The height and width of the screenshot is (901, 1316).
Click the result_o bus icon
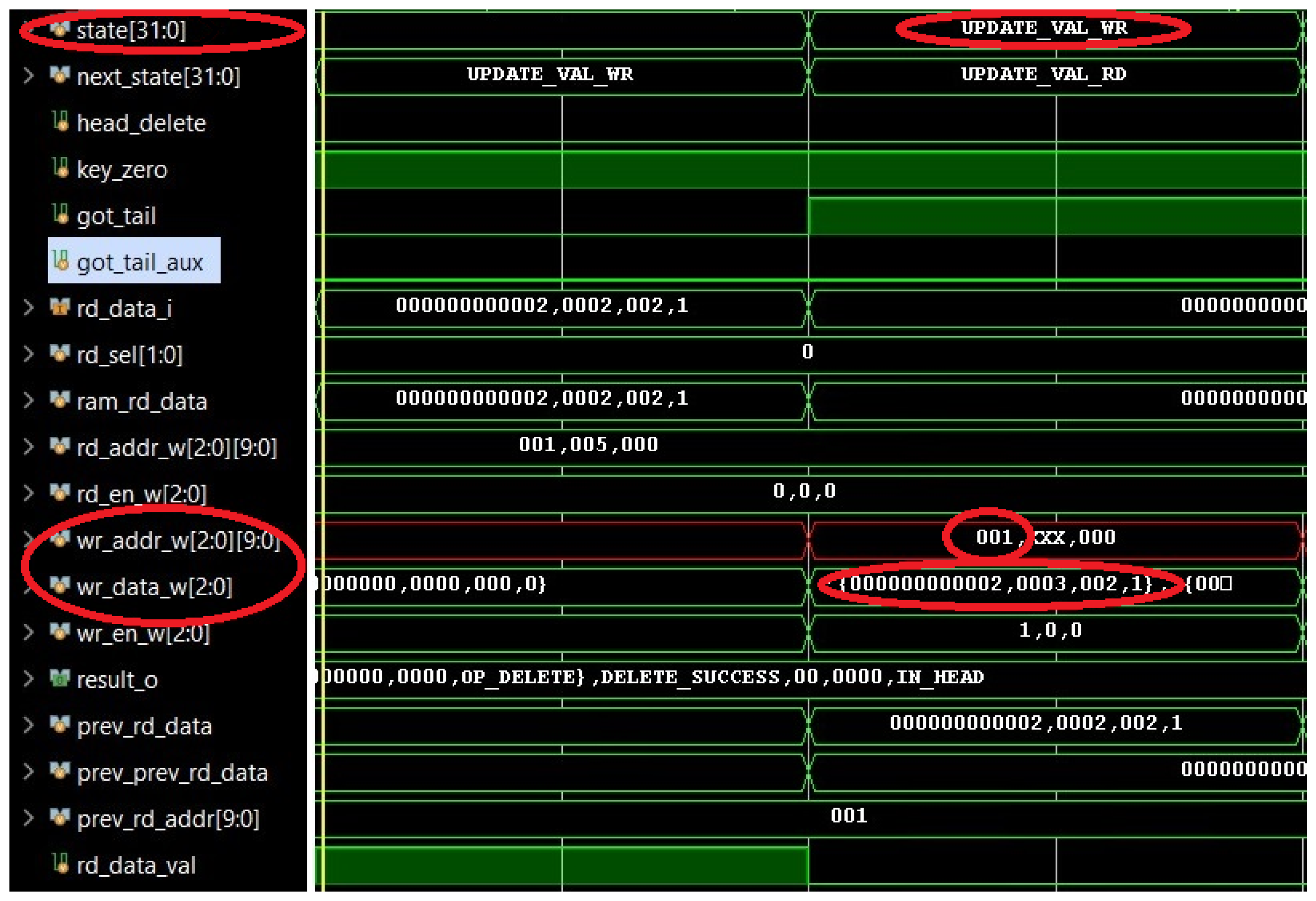click(60, 678)
